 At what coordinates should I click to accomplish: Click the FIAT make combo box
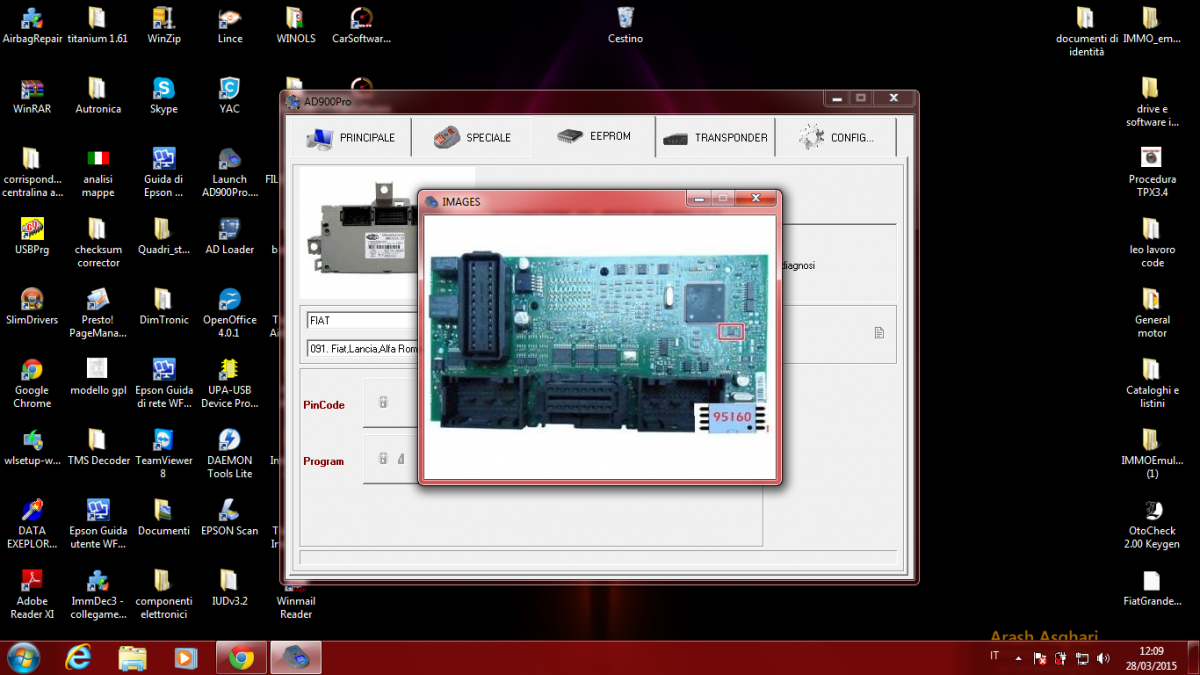(x=362, y=321)
